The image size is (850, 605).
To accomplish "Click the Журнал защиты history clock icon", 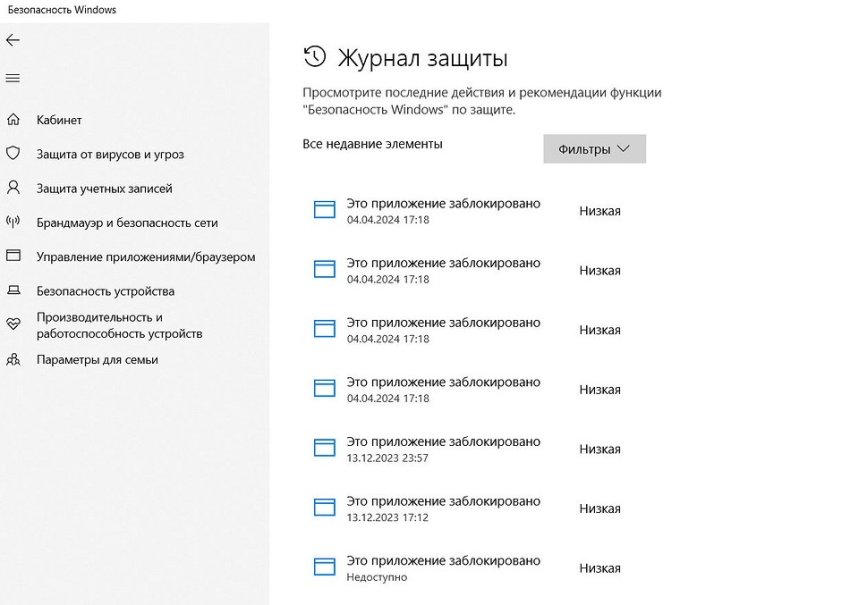I will coord(314,56).
